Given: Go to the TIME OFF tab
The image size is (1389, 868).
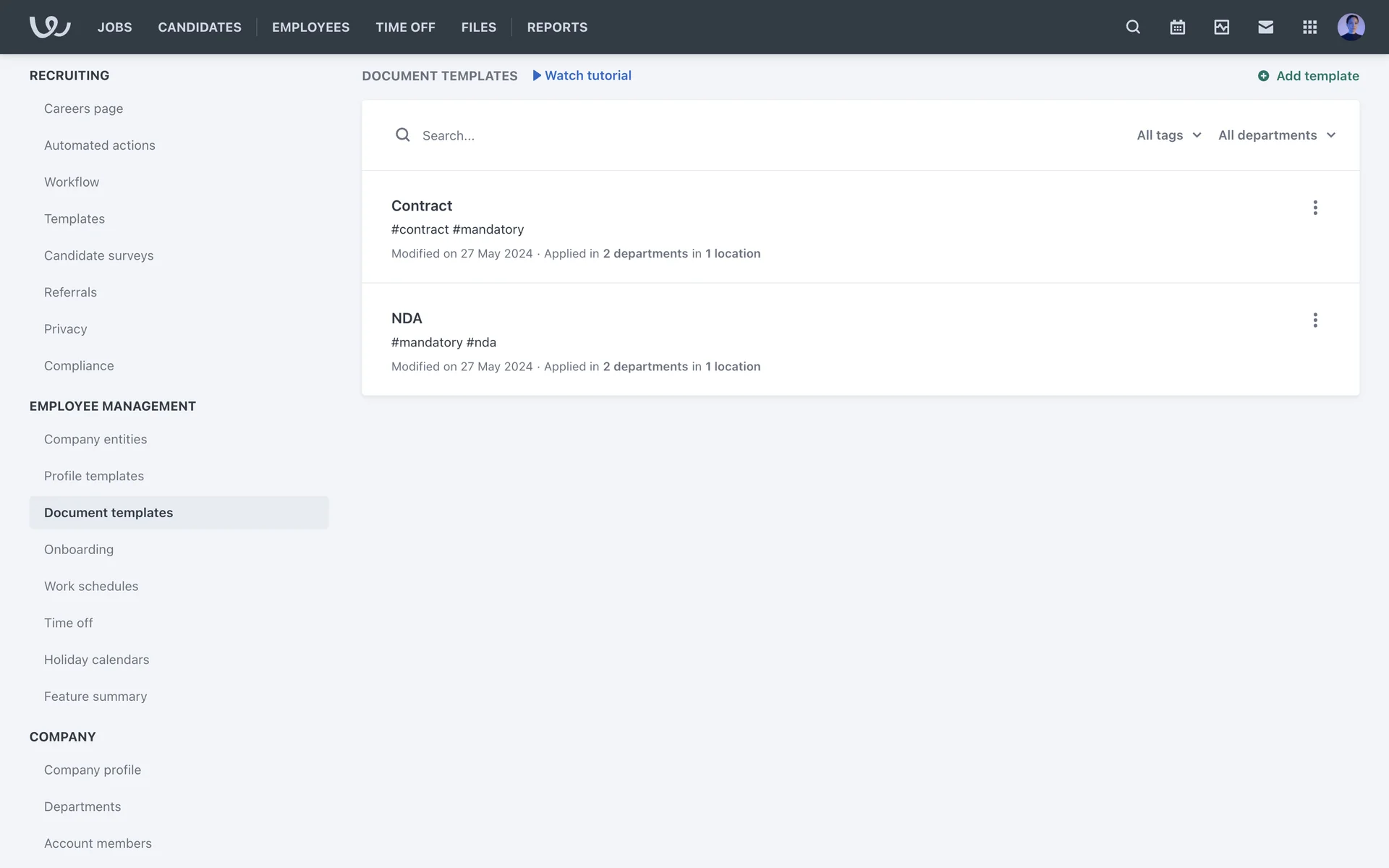Looking at the screenshot, I should click(x=405, y=27).
